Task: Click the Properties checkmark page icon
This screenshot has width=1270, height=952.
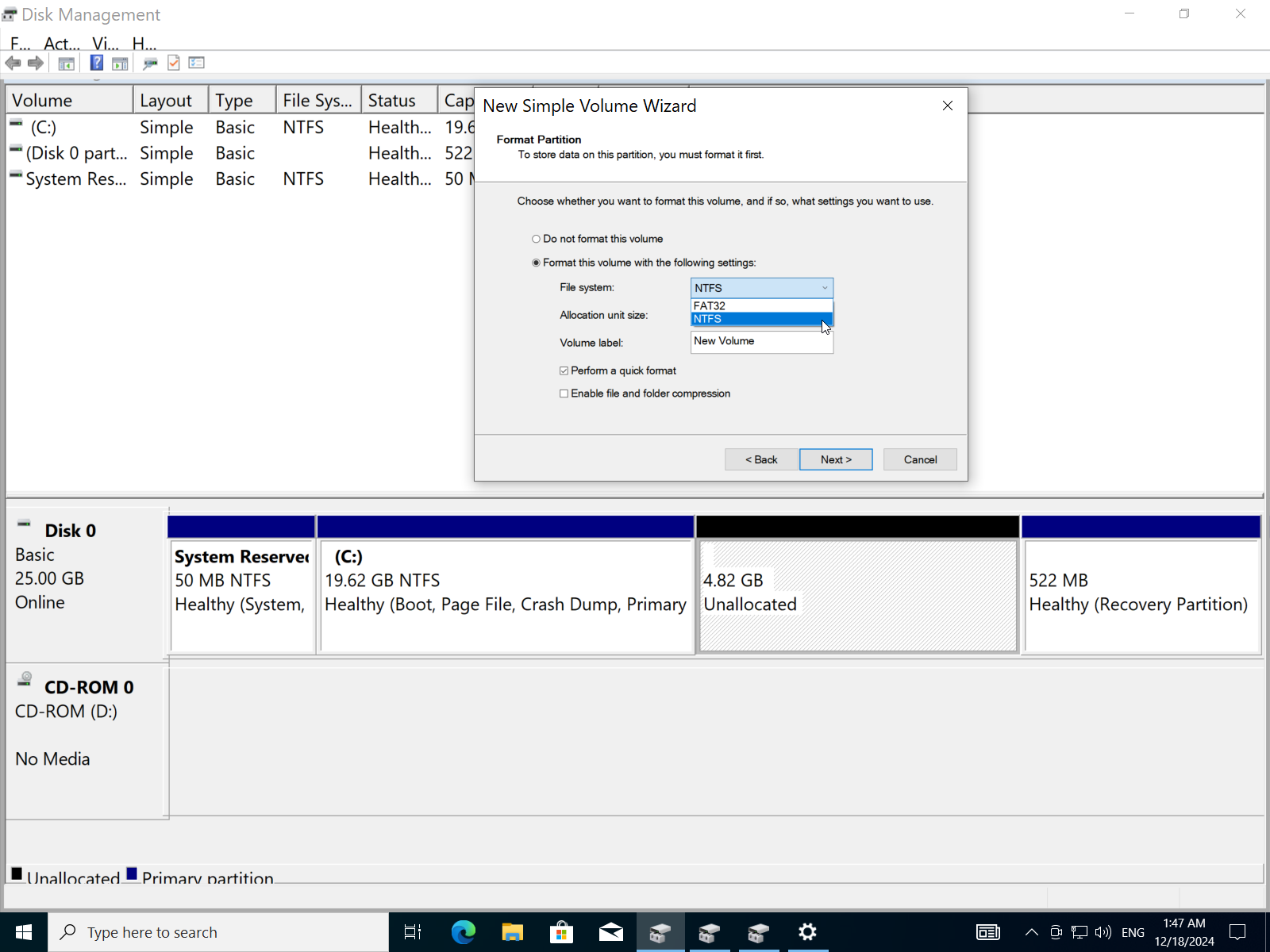Action: 174,63
